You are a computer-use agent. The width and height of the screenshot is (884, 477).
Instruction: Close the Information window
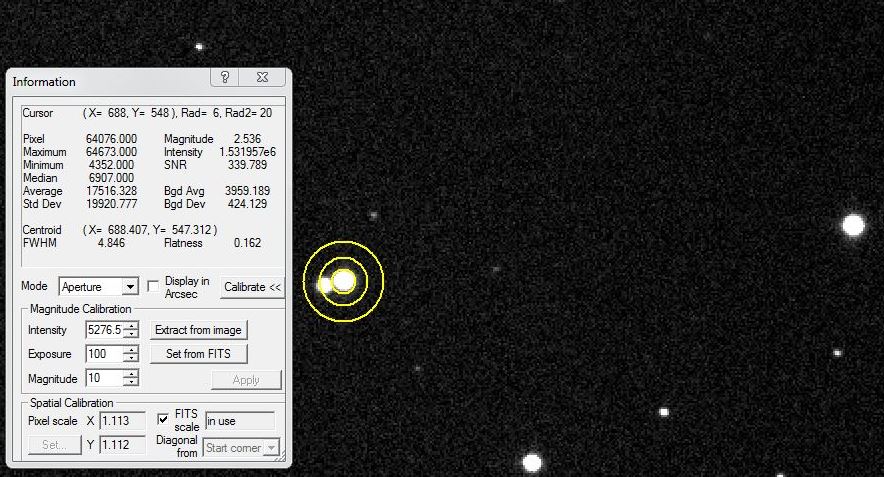260,78
